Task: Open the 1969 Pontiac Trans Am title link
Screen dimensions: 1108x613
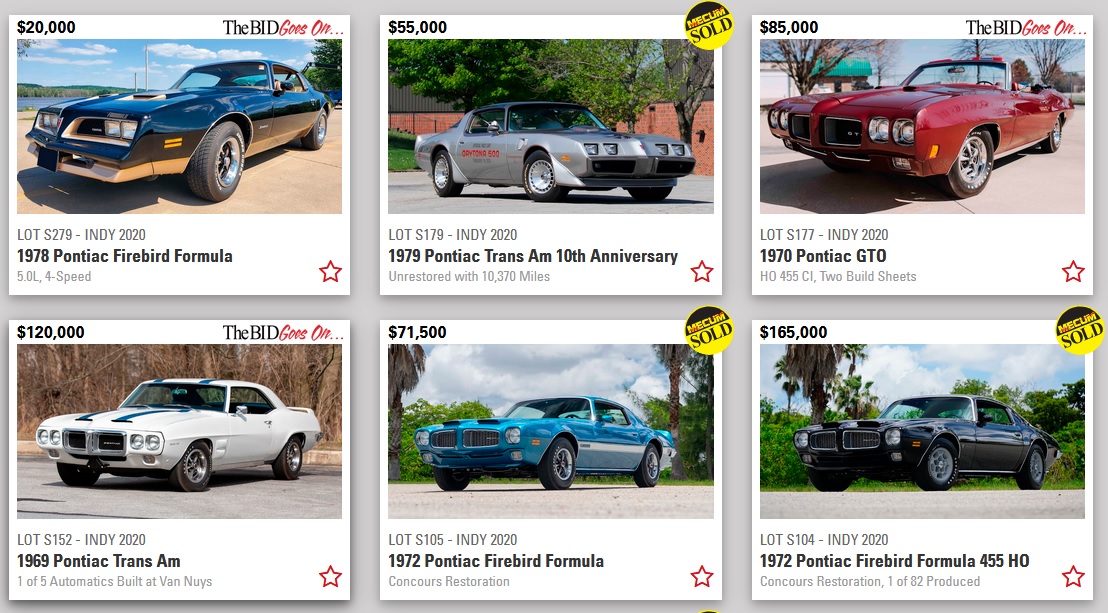Action: (x=98, y=561)
